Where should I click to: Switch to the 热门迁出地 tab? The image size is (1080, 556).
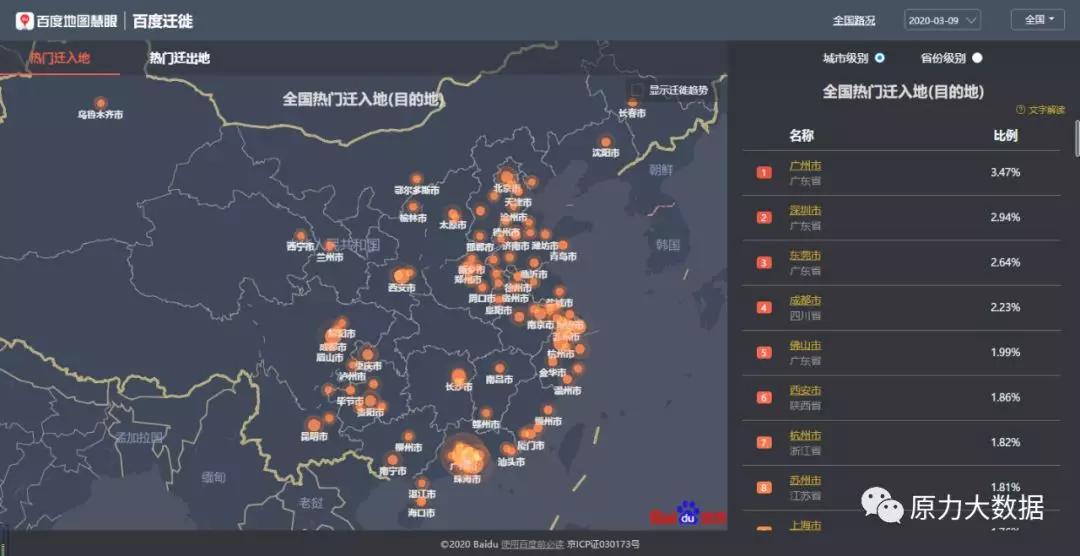pos(180,58)
